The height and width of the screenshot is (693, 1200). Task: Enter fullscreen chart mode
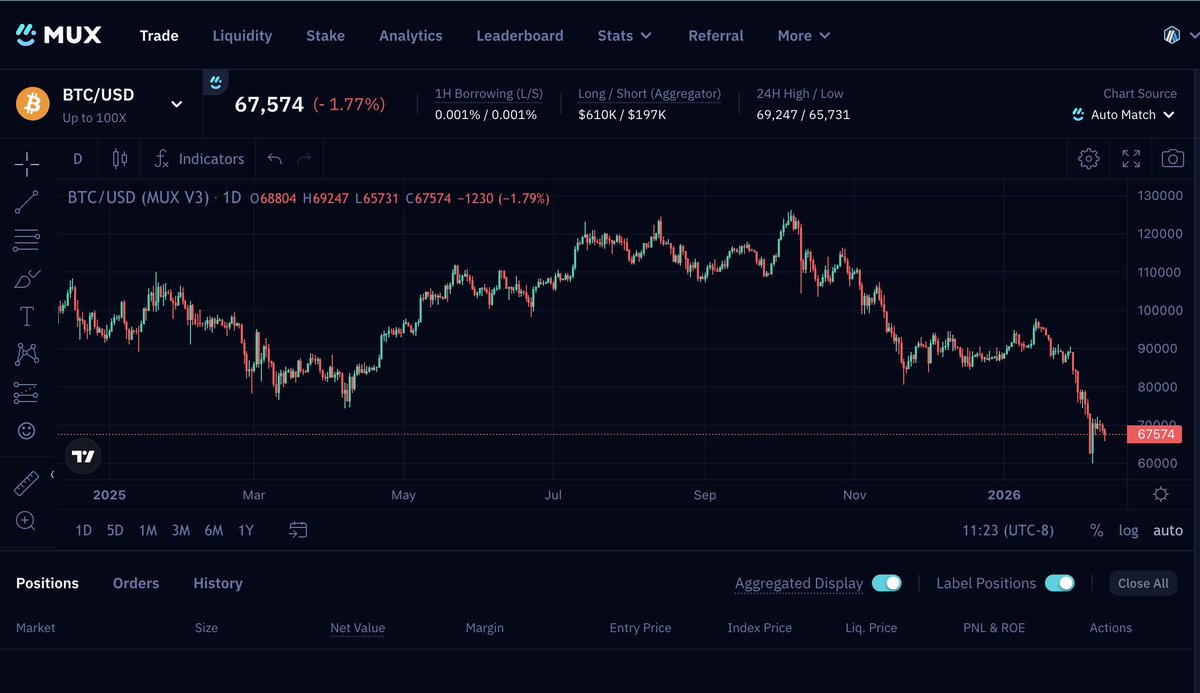pos(1131,158)
